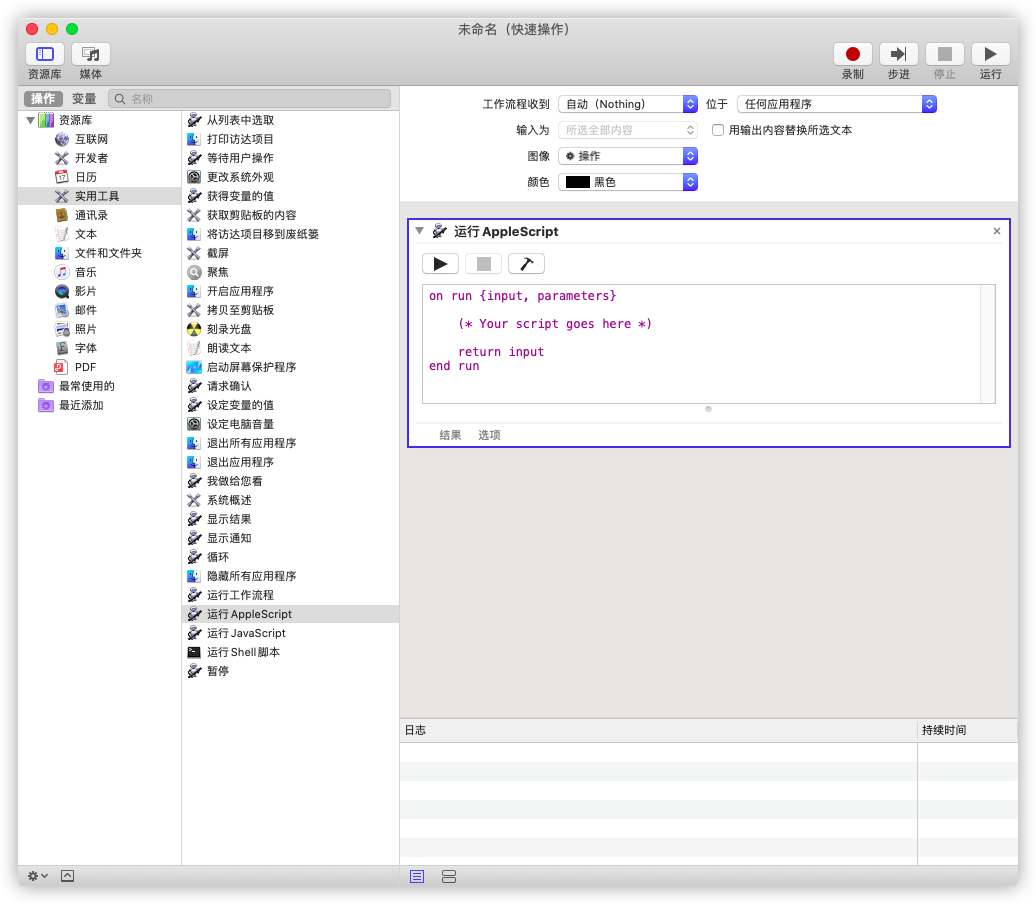The width and height of the screenshot is (1036, 904).
Task: Run the workflow with 运行 toolbar button
Action: pyautogui.click(x=990, y=54)
